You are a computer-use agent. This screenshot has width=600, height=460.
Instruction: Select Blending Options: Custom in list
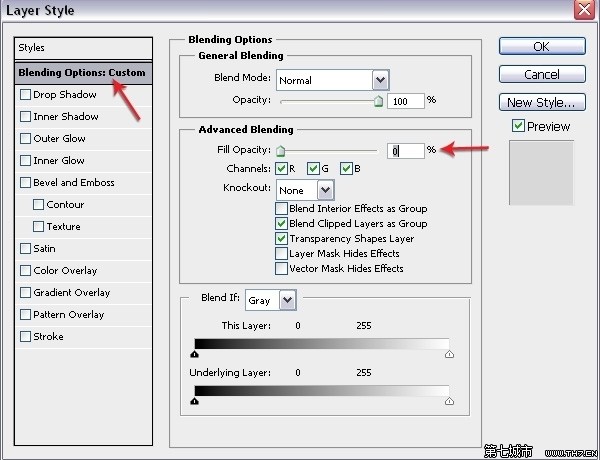click(84, 73)
